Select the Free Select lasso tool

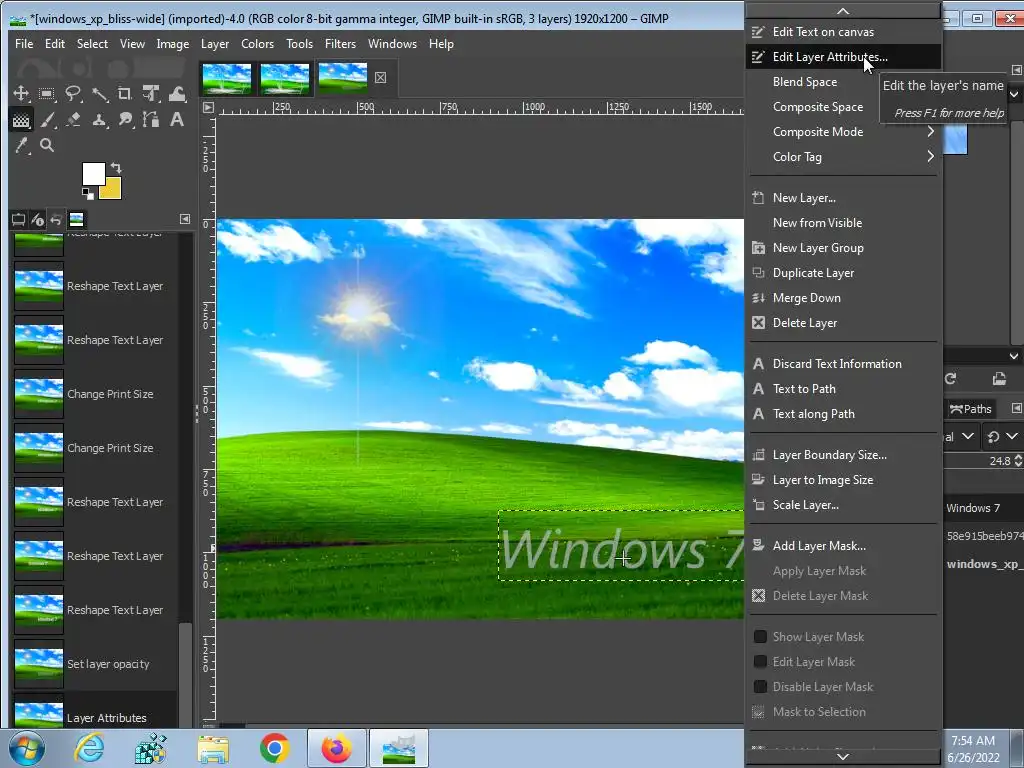click(73, 93)
